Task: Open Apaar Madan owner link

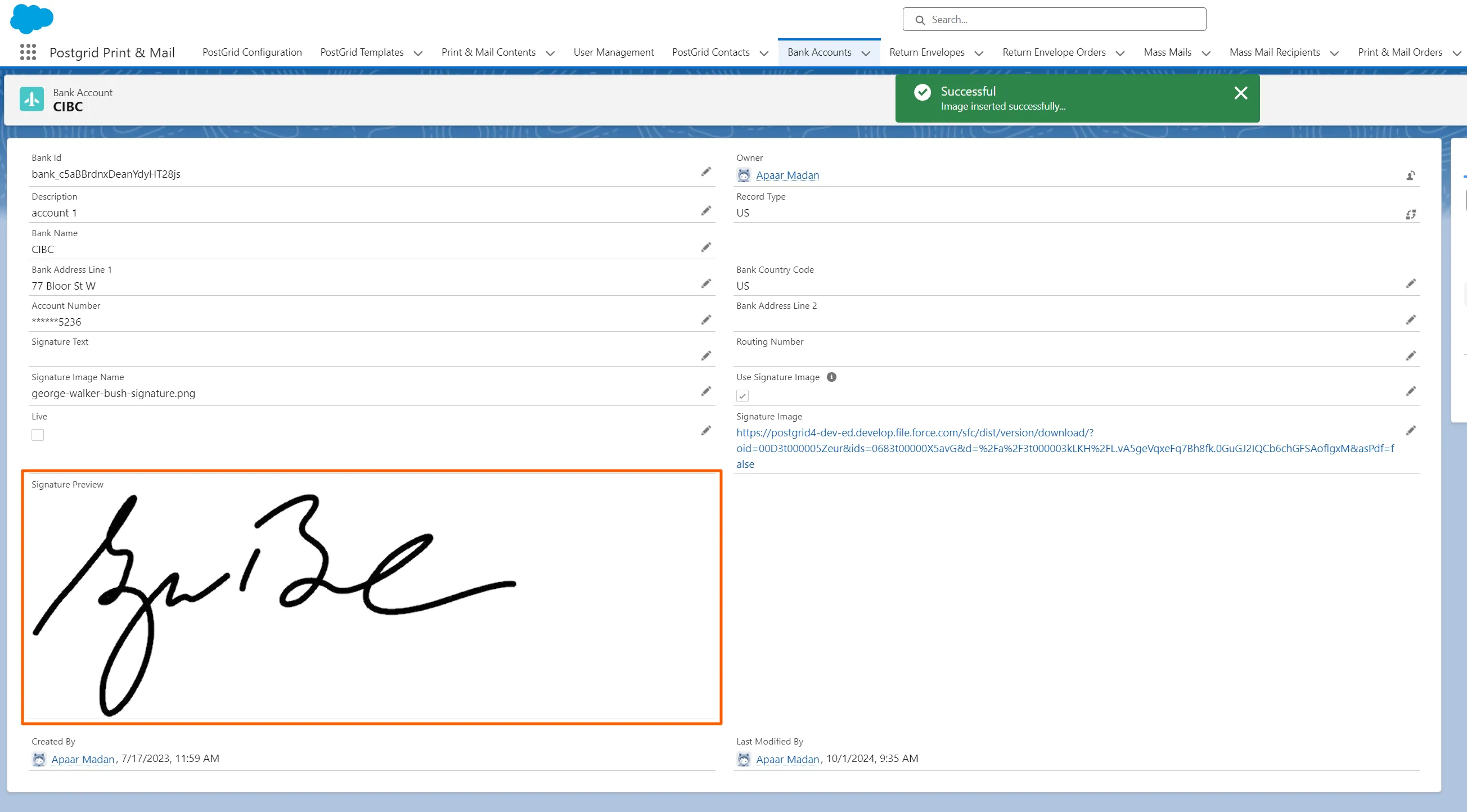Action: click(x=787, y=175)
